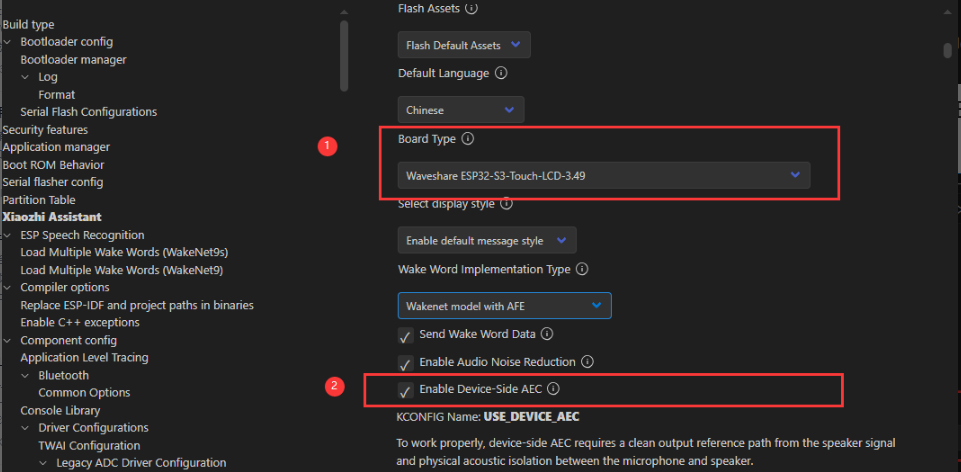
Task: Open info icon for Enable Audio Noise Reduction
Action: tap(587, 361)
